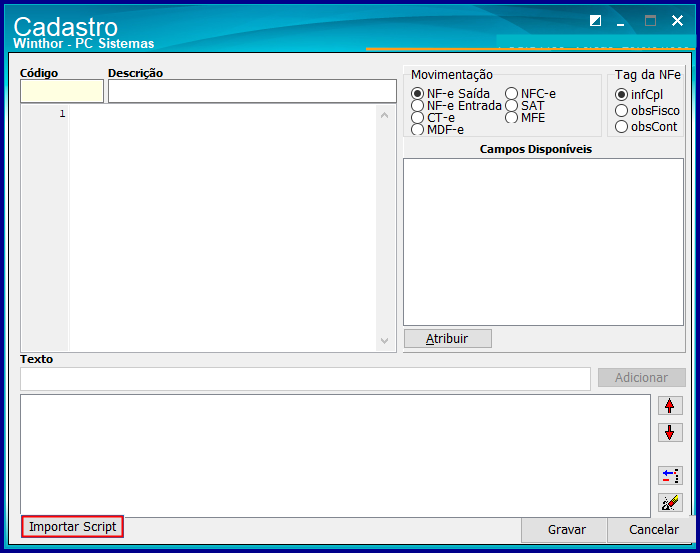Click the eraser clear-all icon
The width and height of the screenshot is (700, 553).
point(670,503)
